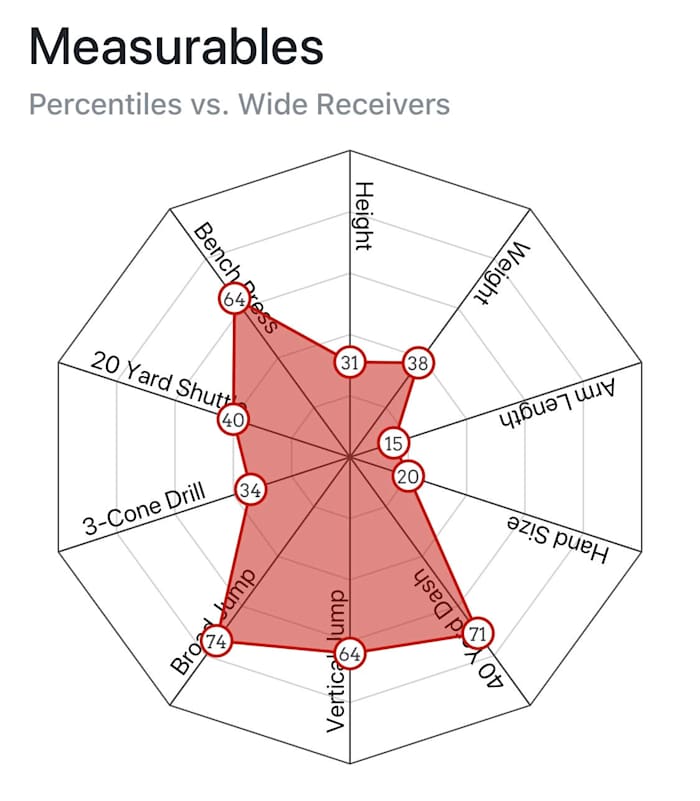Screen dimensions: 700x801
Task: Click the Height axis label
Action: [364, 216]
